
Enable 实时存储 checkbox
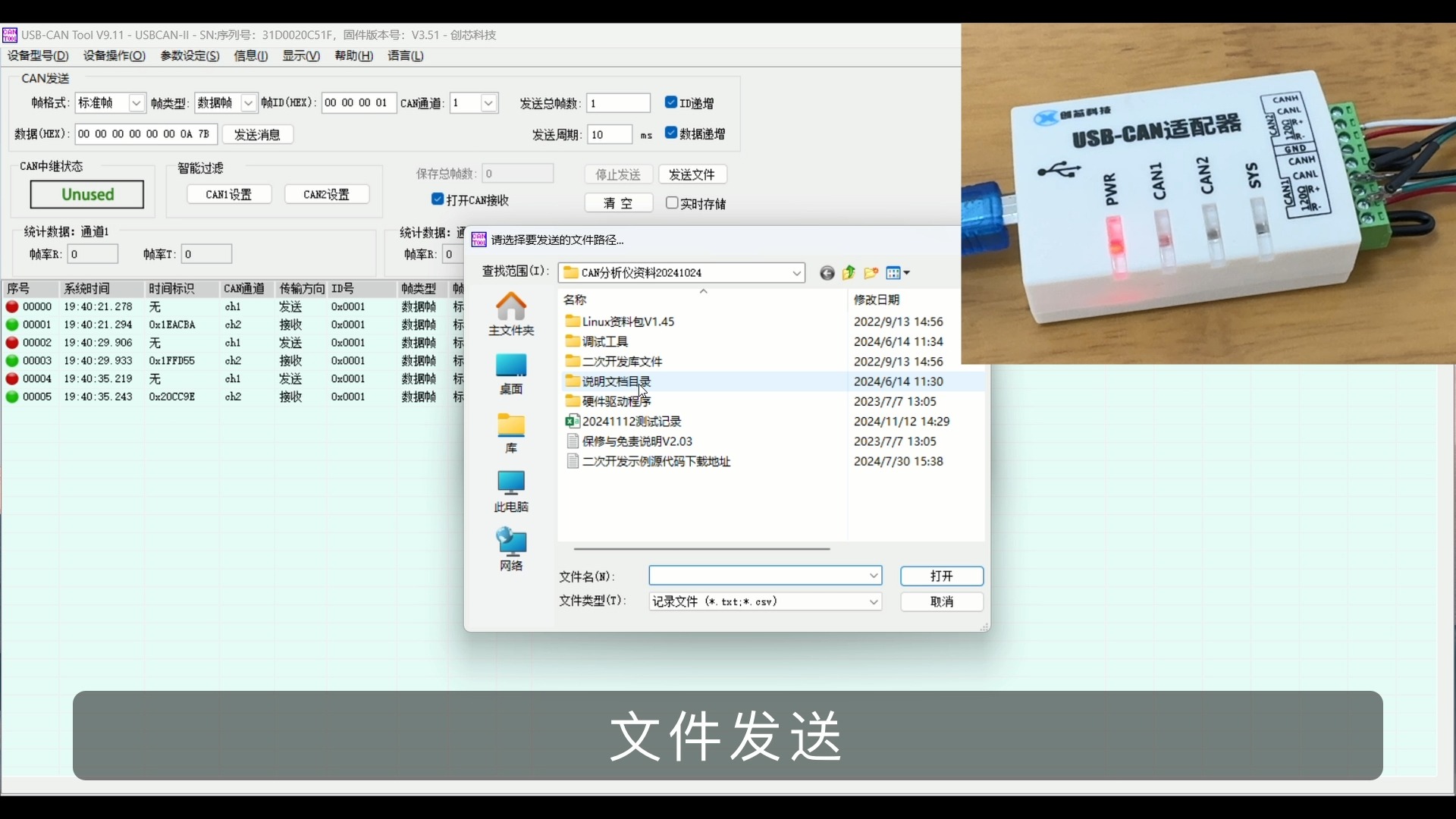point(673,202)
